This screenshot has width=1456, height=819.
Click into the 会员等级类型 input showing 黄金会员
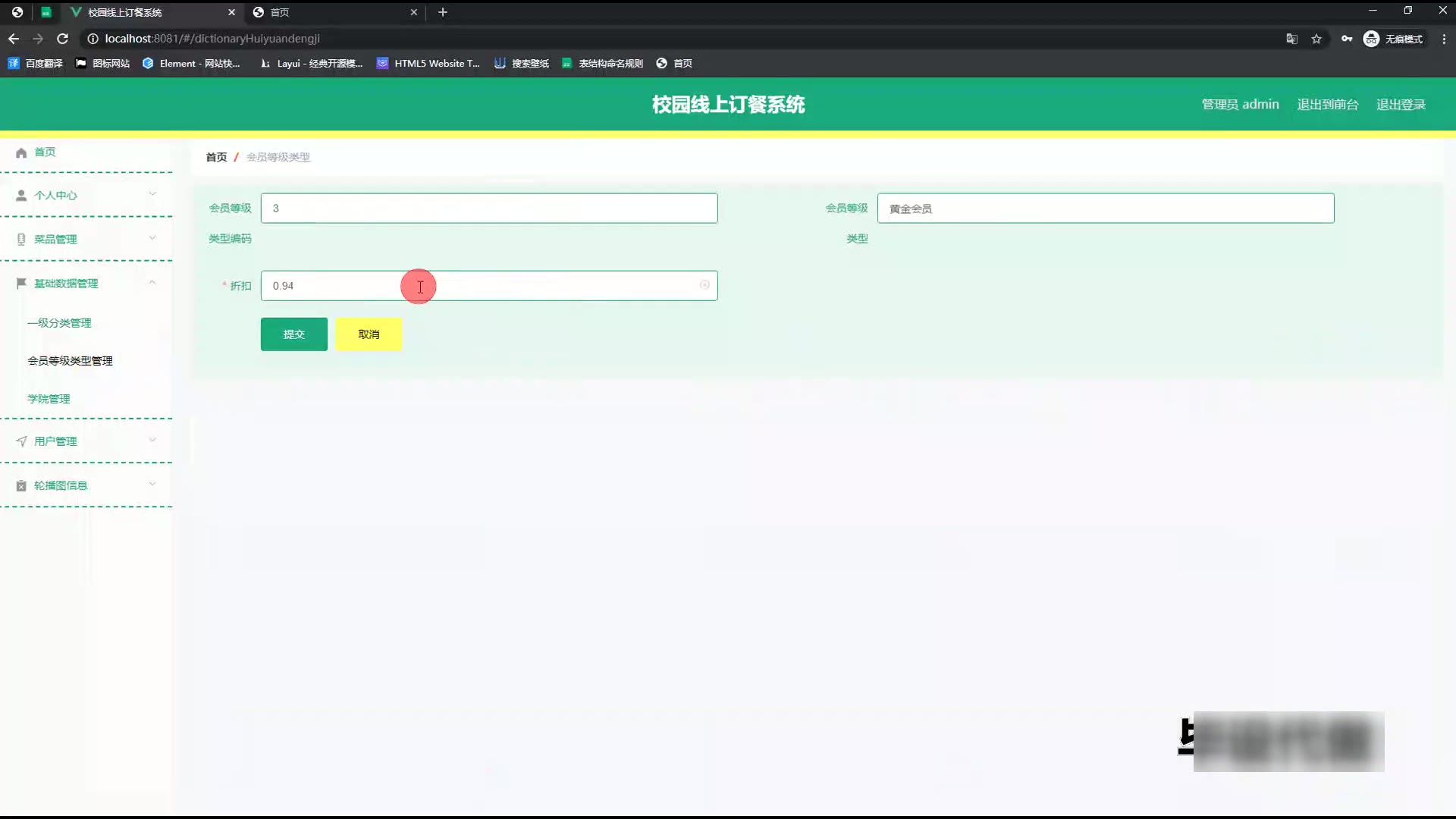click(1105, 209)
